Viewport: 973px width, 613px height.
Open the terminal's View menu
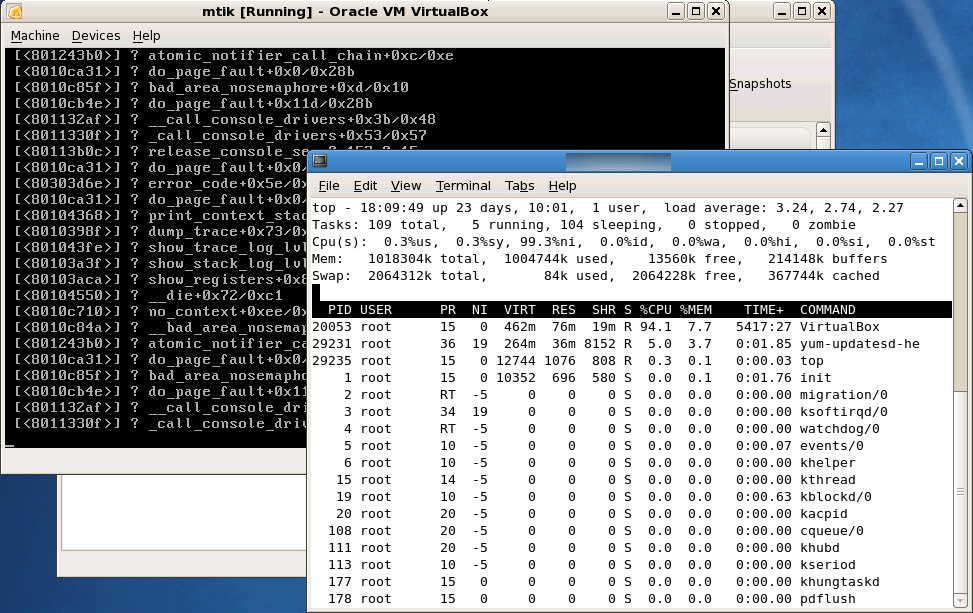click(406, 186)
